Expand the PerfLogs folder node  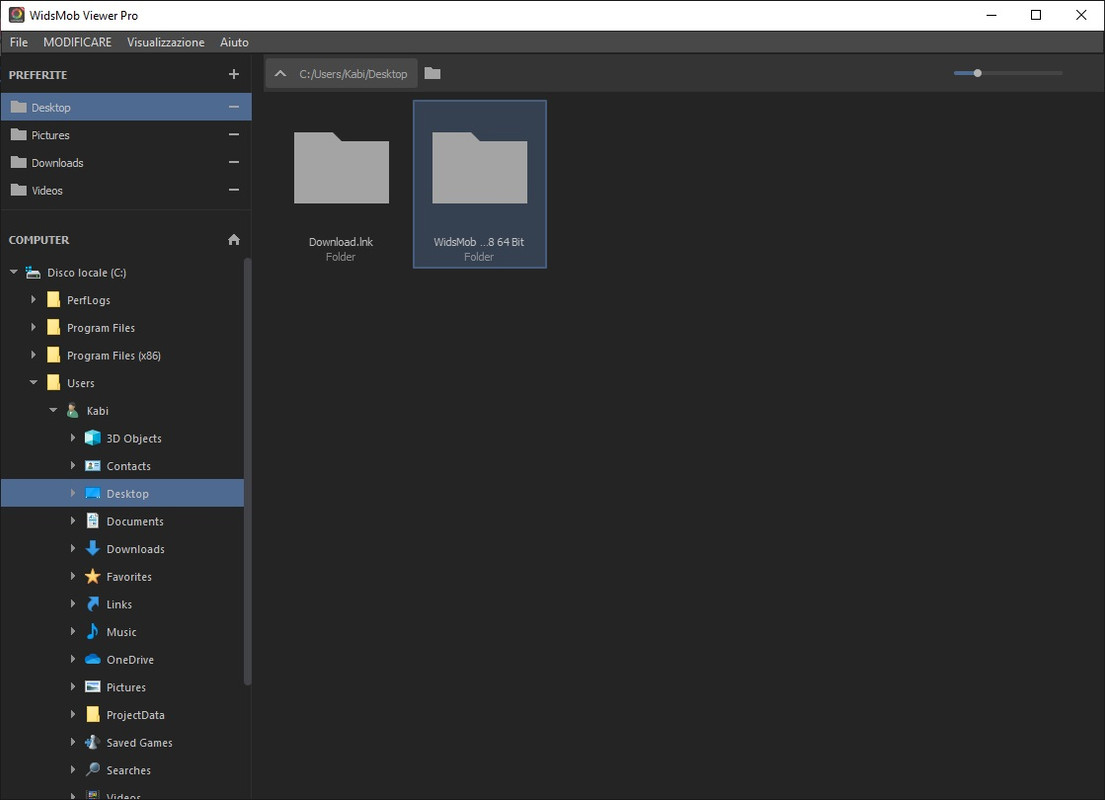(x=33, y=300)
